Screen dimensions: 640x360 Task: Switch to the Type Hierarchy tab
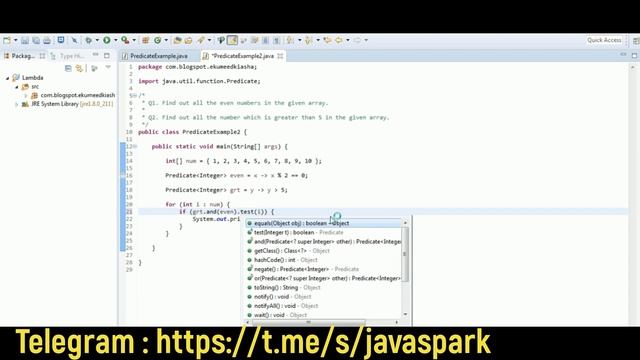coord(69,56)
